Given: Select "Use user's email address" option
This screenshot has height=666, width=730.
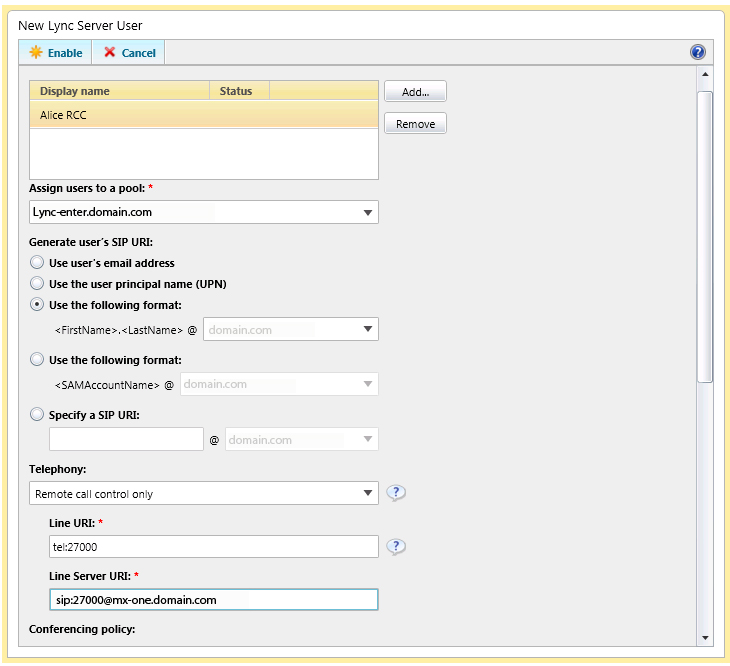Looking at the screenshot, I should point(38,263).
